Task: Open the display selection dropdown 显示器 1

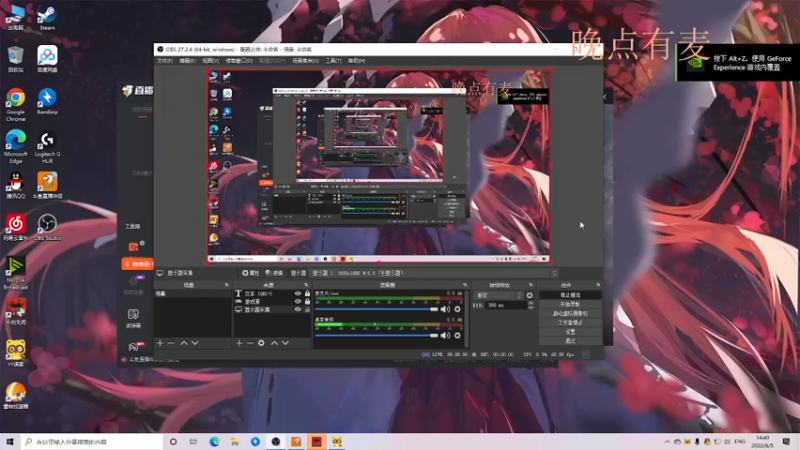Action: 434,273
